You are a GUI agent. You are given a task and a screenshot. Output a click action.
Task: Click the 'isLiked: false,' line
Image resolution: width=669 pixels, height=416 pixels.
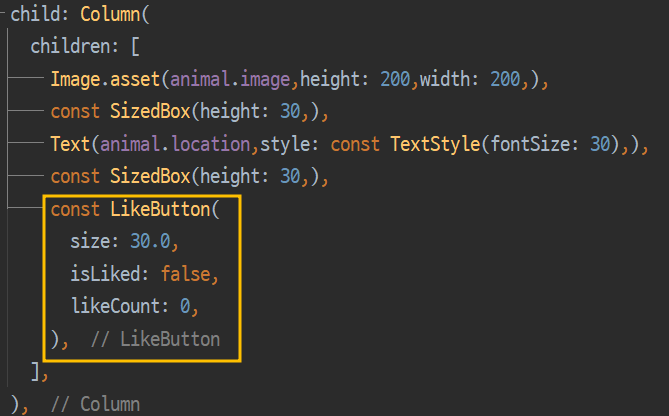pyautogui.click(x=145, y=274)
